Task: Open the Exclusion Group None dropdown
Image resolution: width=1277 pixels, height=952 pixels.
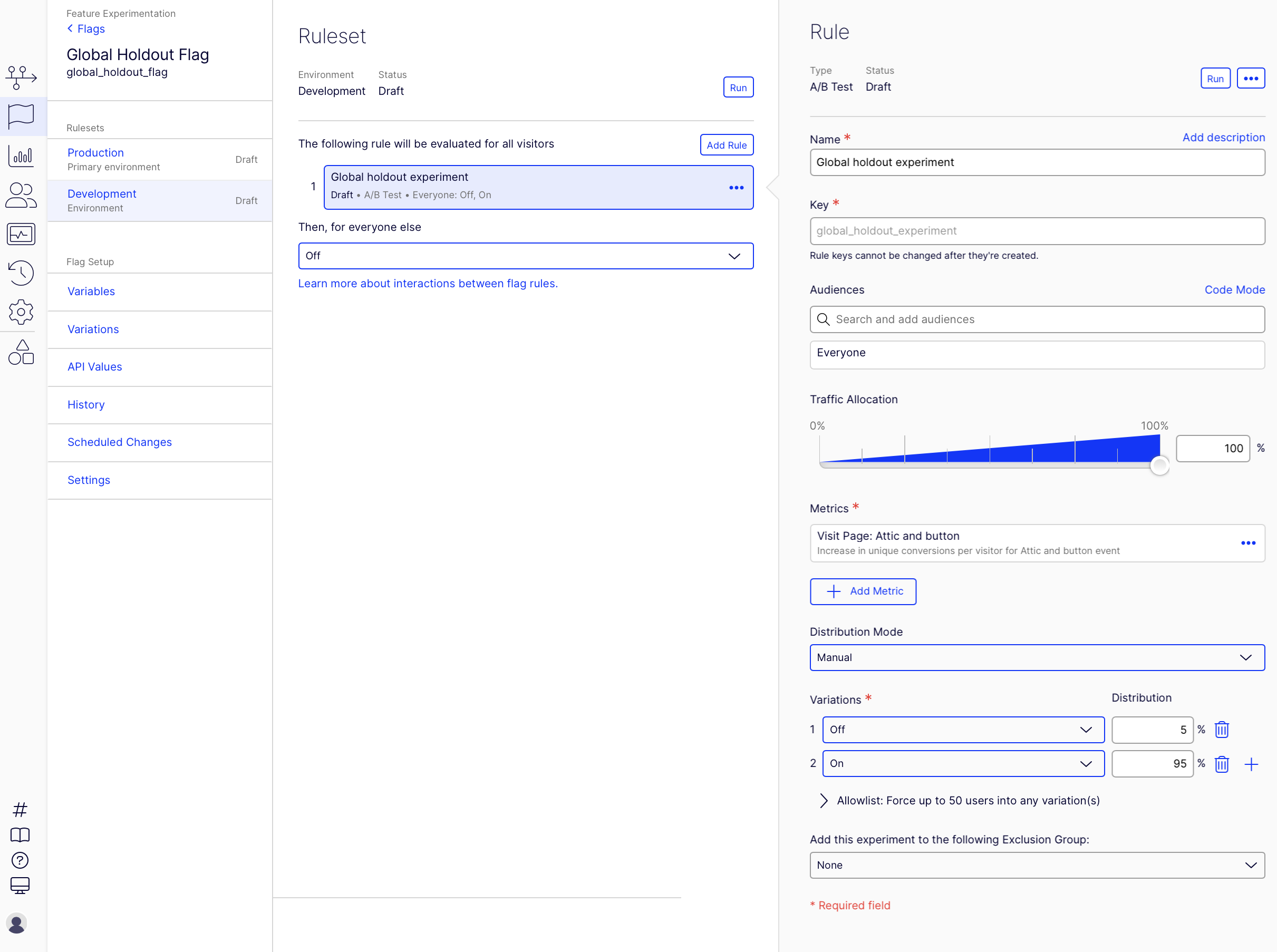Action: click(x=1037, y=865)
